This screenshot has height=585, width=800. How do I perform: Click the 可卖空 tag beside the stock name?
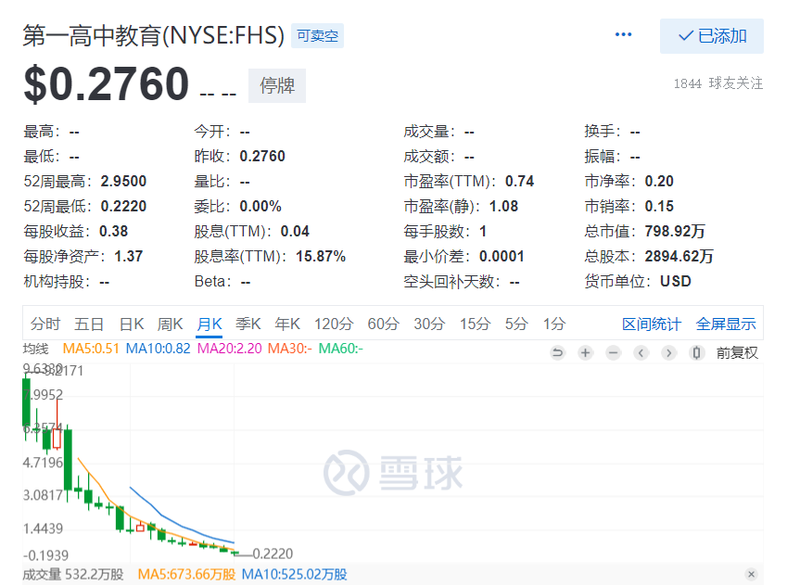click(317, 36)
